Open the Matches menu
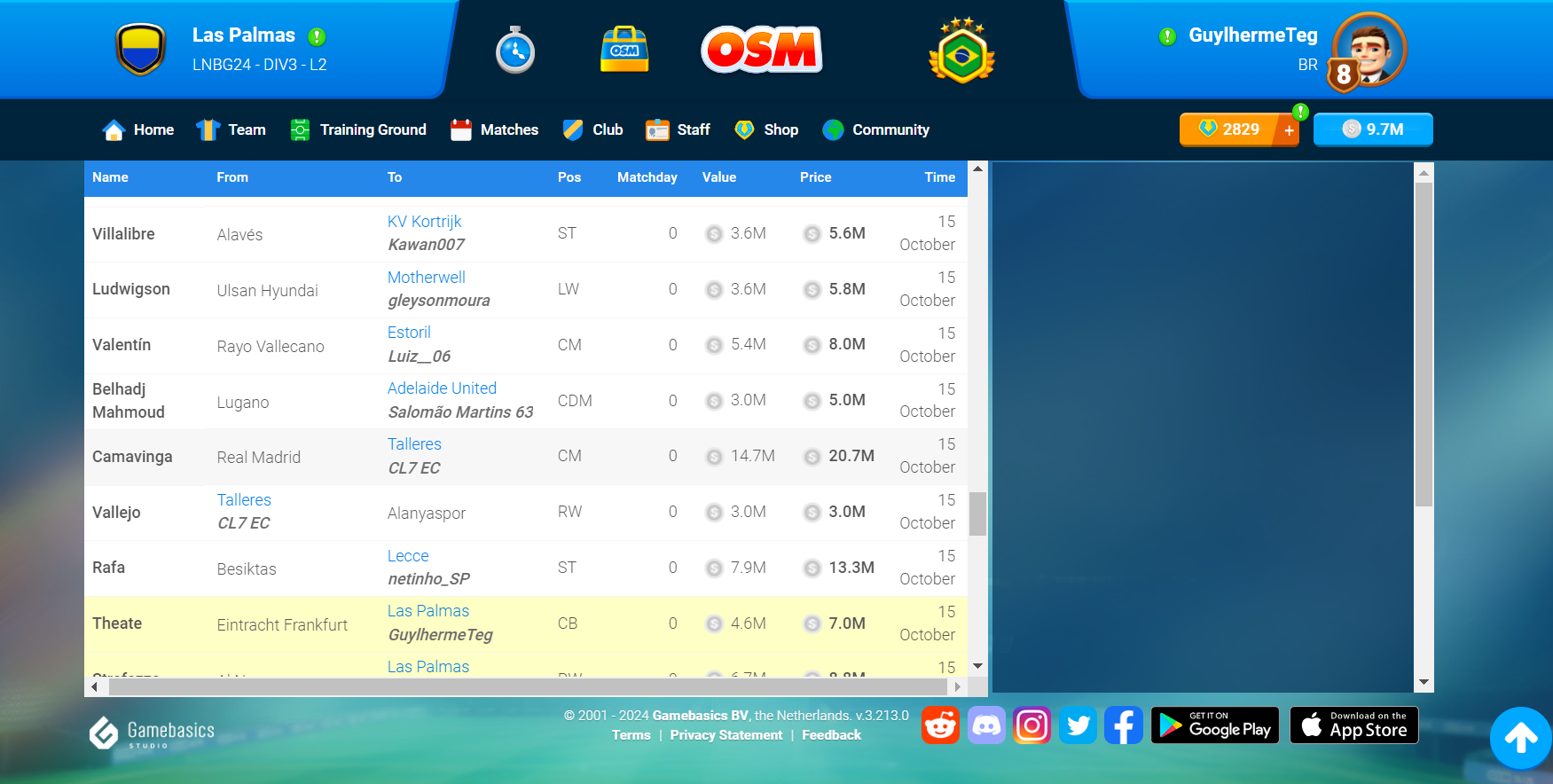The image size is (1553, 784). click(494, 129)
